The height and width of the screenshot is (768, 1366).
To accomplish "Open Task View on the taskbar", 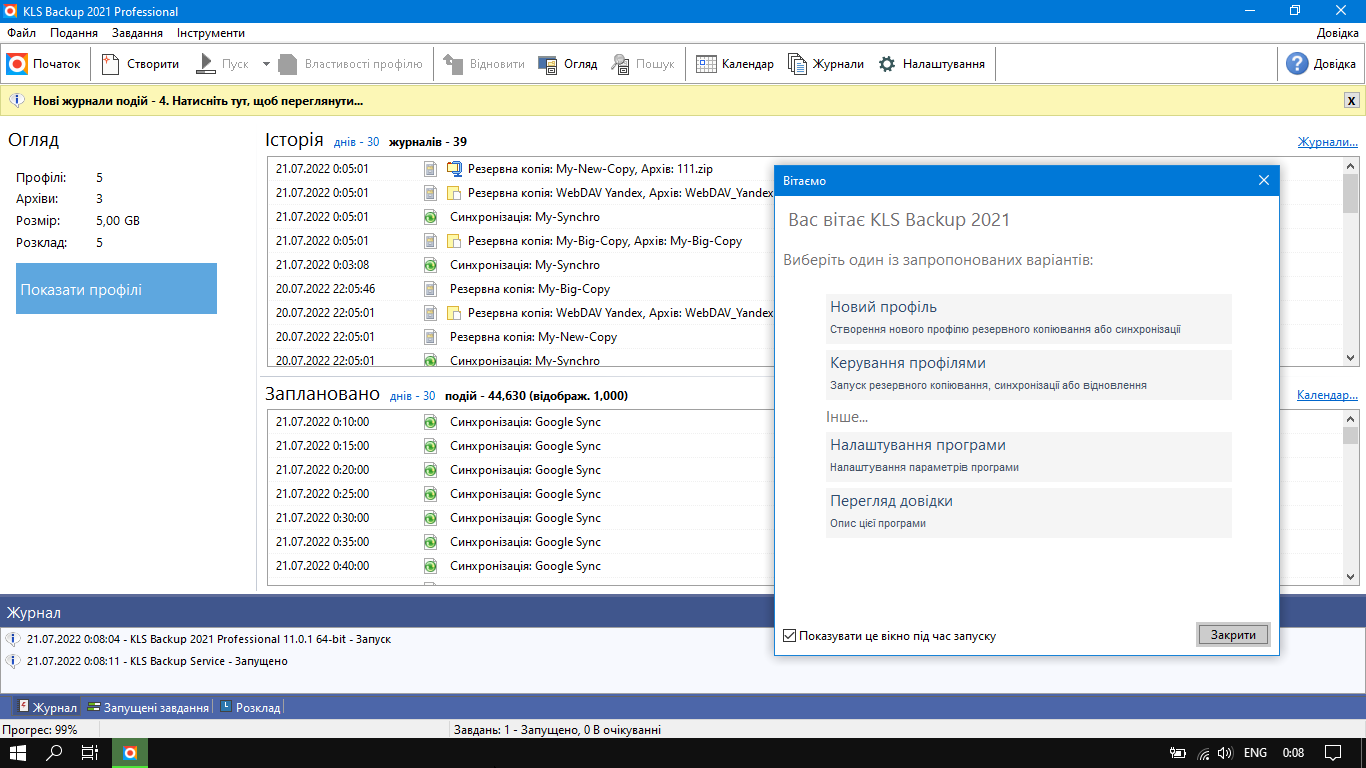I will [90, 753].
